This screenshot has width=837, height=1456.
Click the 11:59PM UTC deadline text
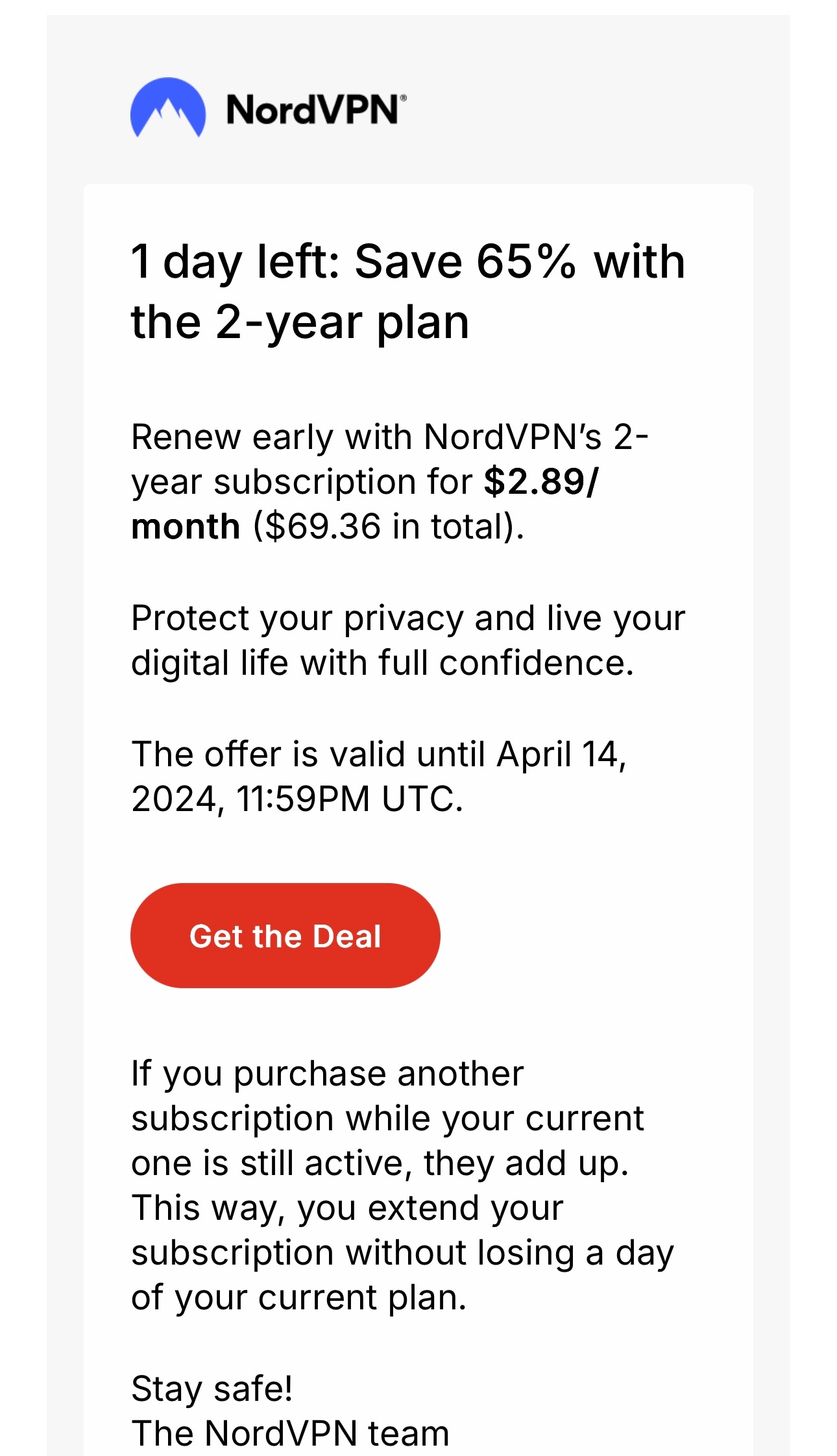pyautogui.click(x=349, y=799)
